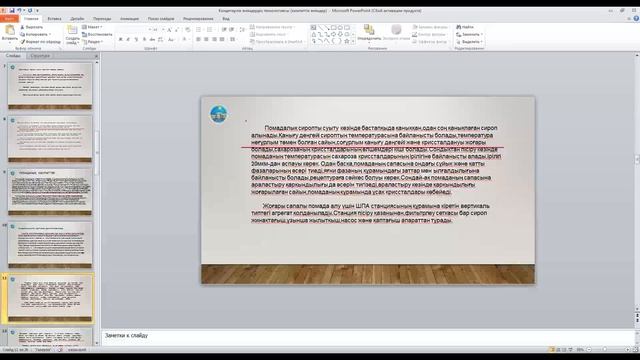Toggle italic formatting
This screenshot has width=640, height=360.
128,40
